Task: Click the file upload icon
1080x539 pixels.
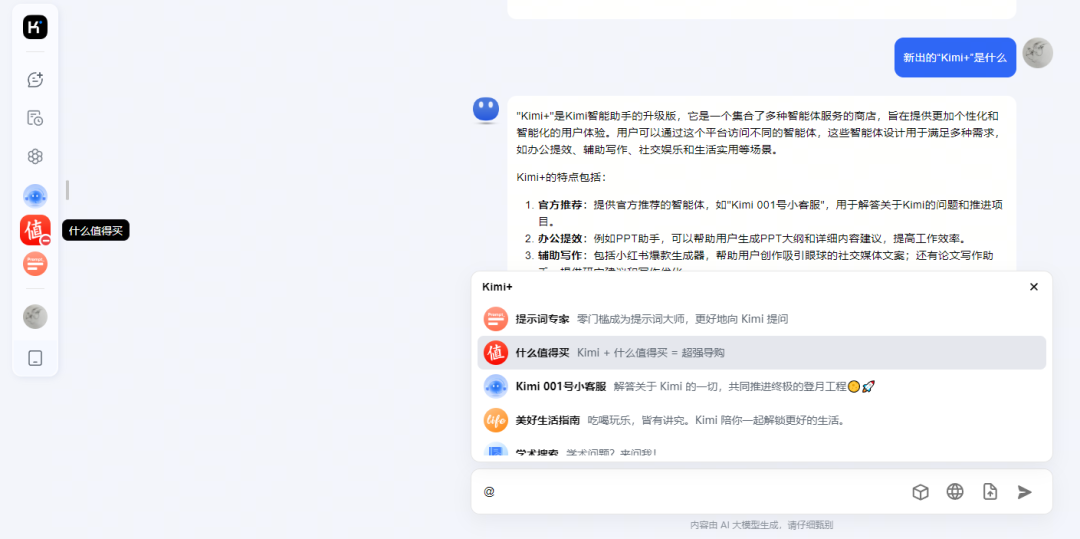Action: (x=990, y=492)
